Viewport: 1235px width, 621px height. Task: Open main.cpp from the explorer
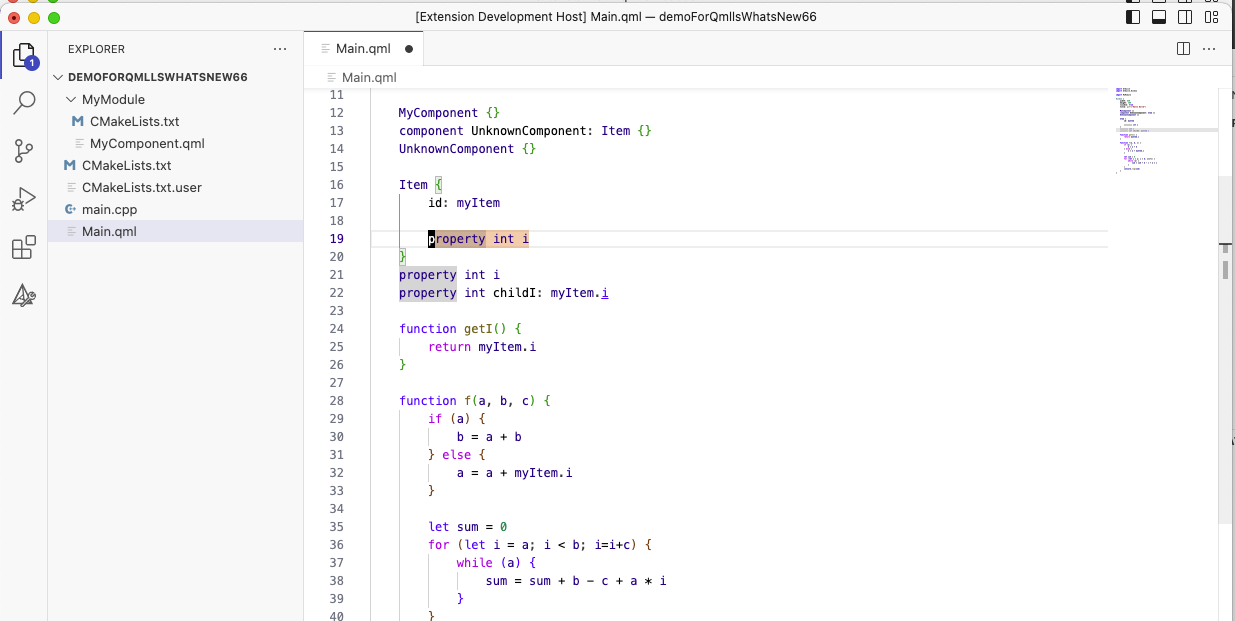coord(109,209)
